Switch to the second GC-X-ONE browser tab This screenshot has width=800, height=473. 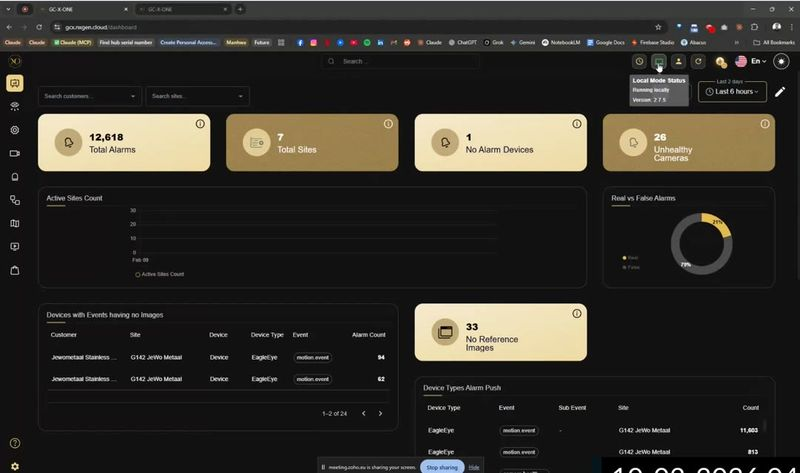tap(181, 9)
